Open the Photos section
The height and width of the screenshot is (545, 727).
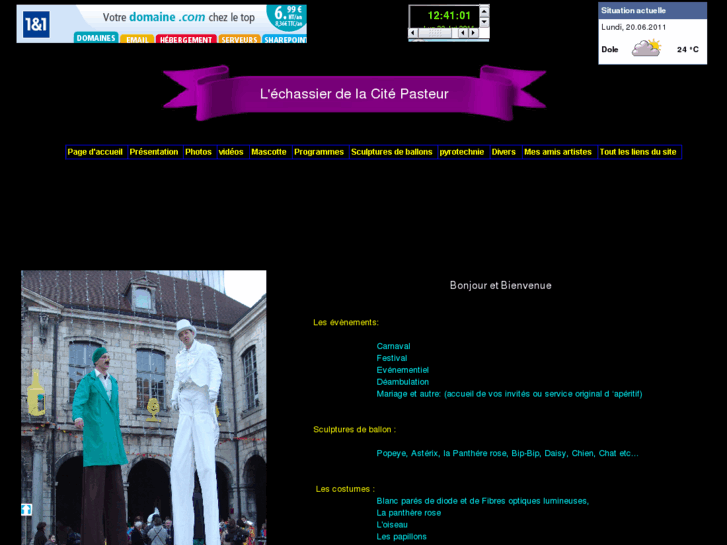200,152
